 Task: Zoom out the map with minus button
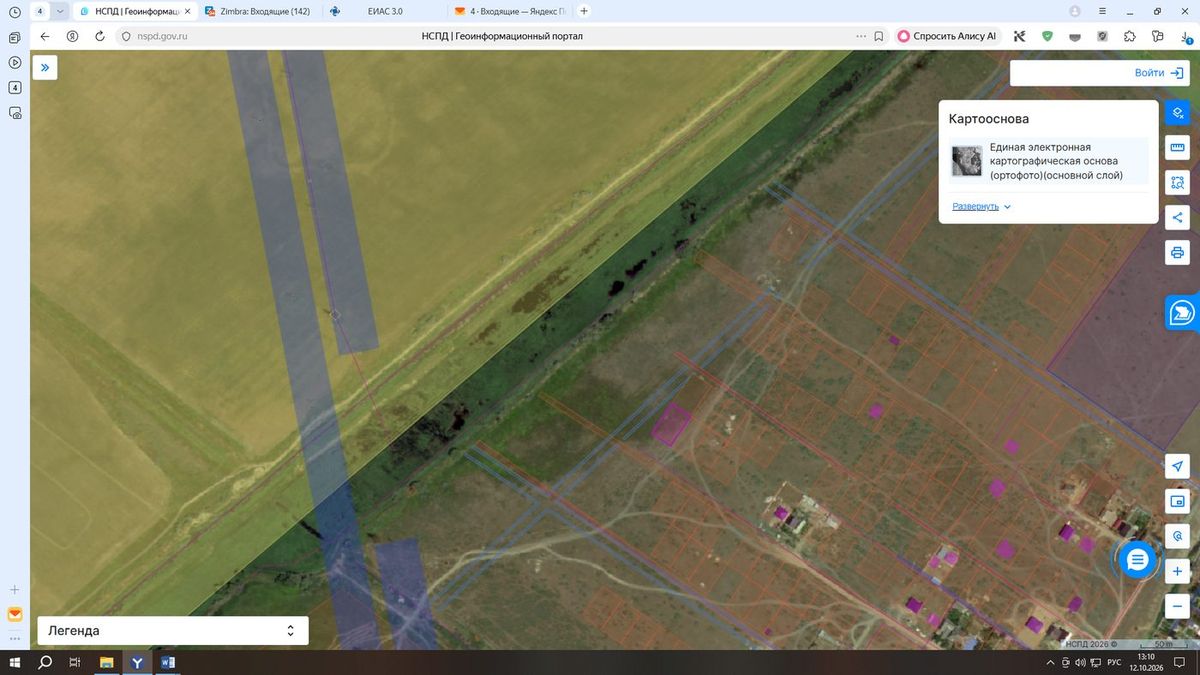coord(1177,606)
